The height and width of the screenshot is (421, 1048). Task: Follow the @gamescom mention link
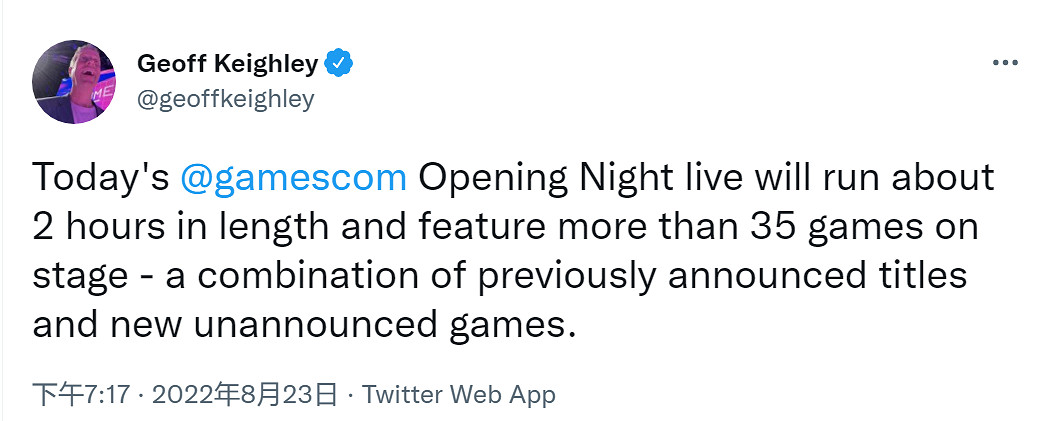[294, 179]
